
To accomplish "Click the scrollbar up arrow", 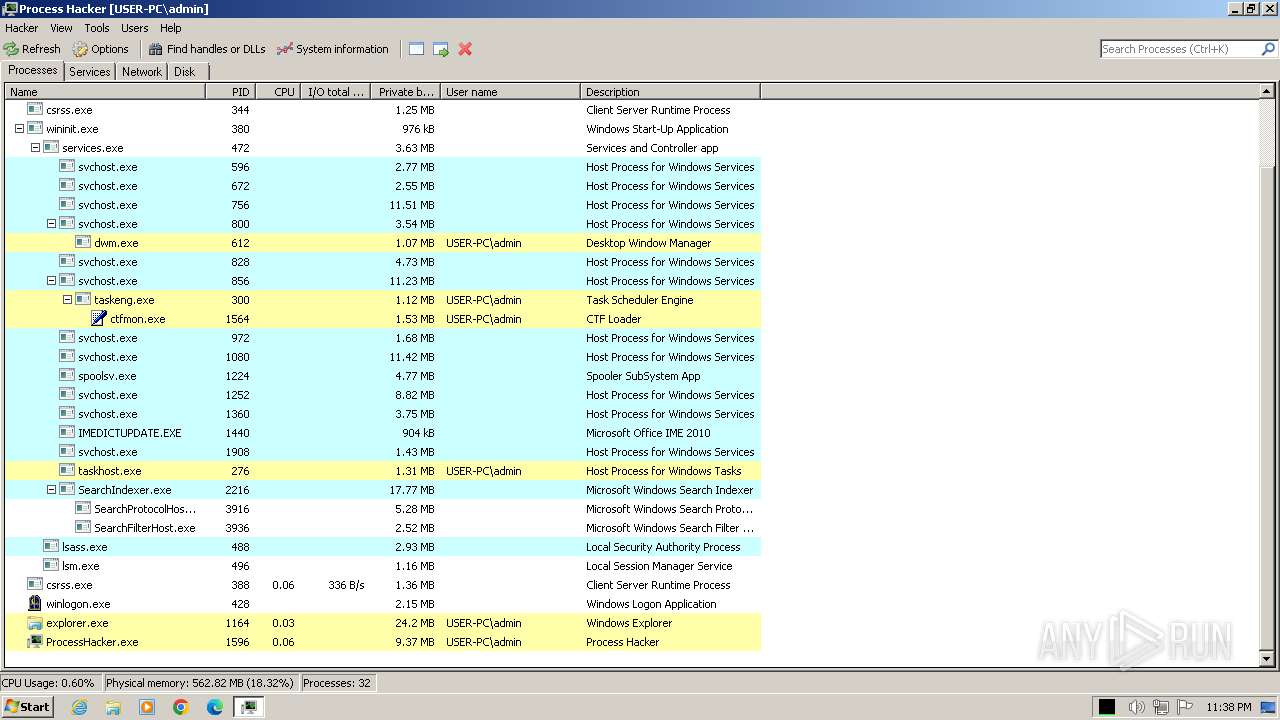I will 1267,92.
